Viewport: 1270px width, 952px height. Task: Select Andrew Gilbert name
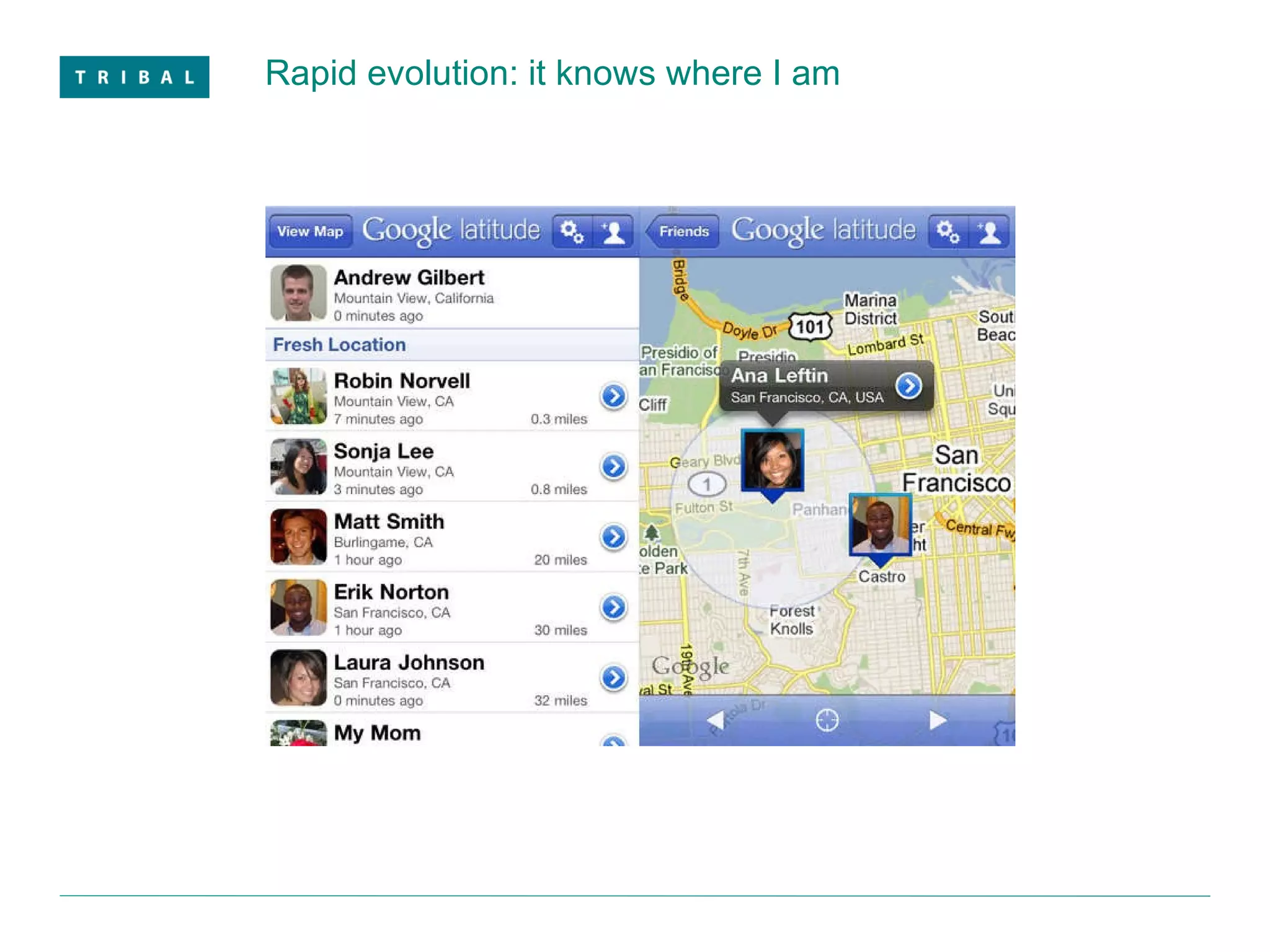click(409, 278)
